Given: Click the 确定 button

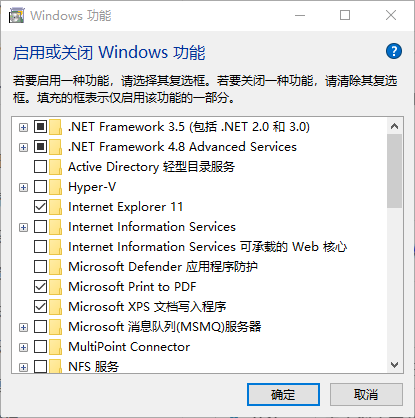Looking at the screenshot, I should (283, 395).
